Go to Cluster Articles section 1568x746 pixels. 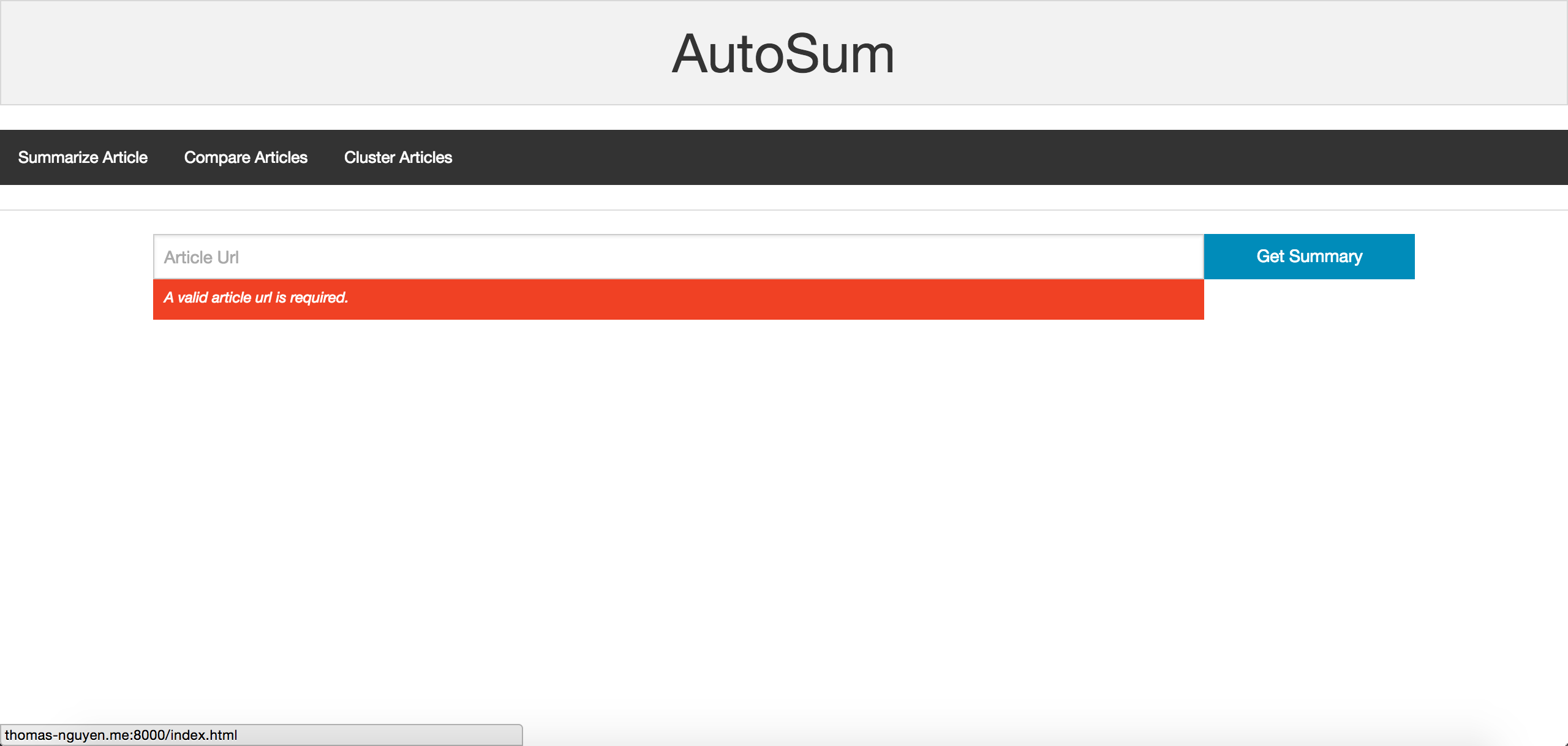point(398,157)
